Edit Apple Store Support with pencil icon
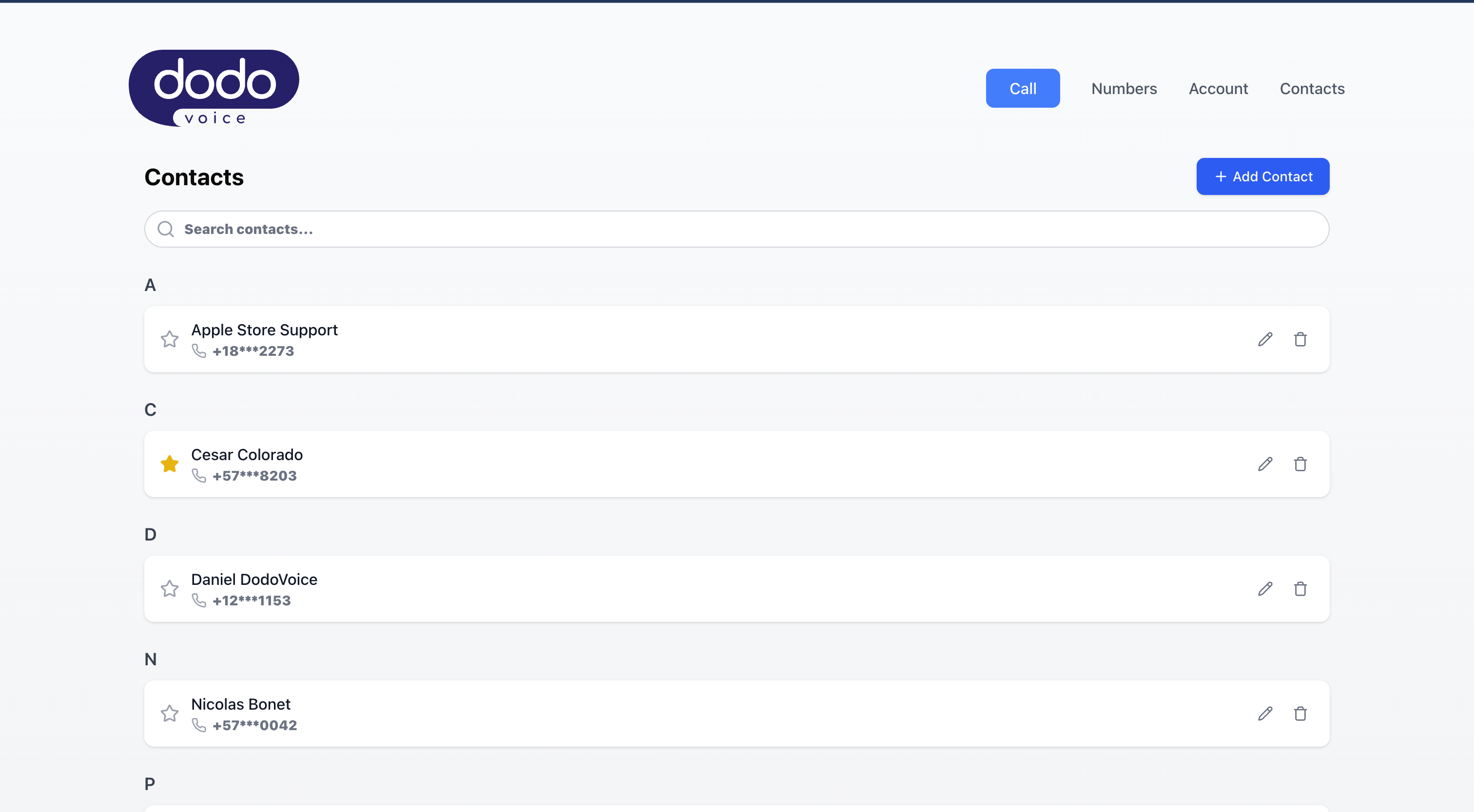The width and height of the screenshot is (1474, 812). click(x=1265, y=339)
